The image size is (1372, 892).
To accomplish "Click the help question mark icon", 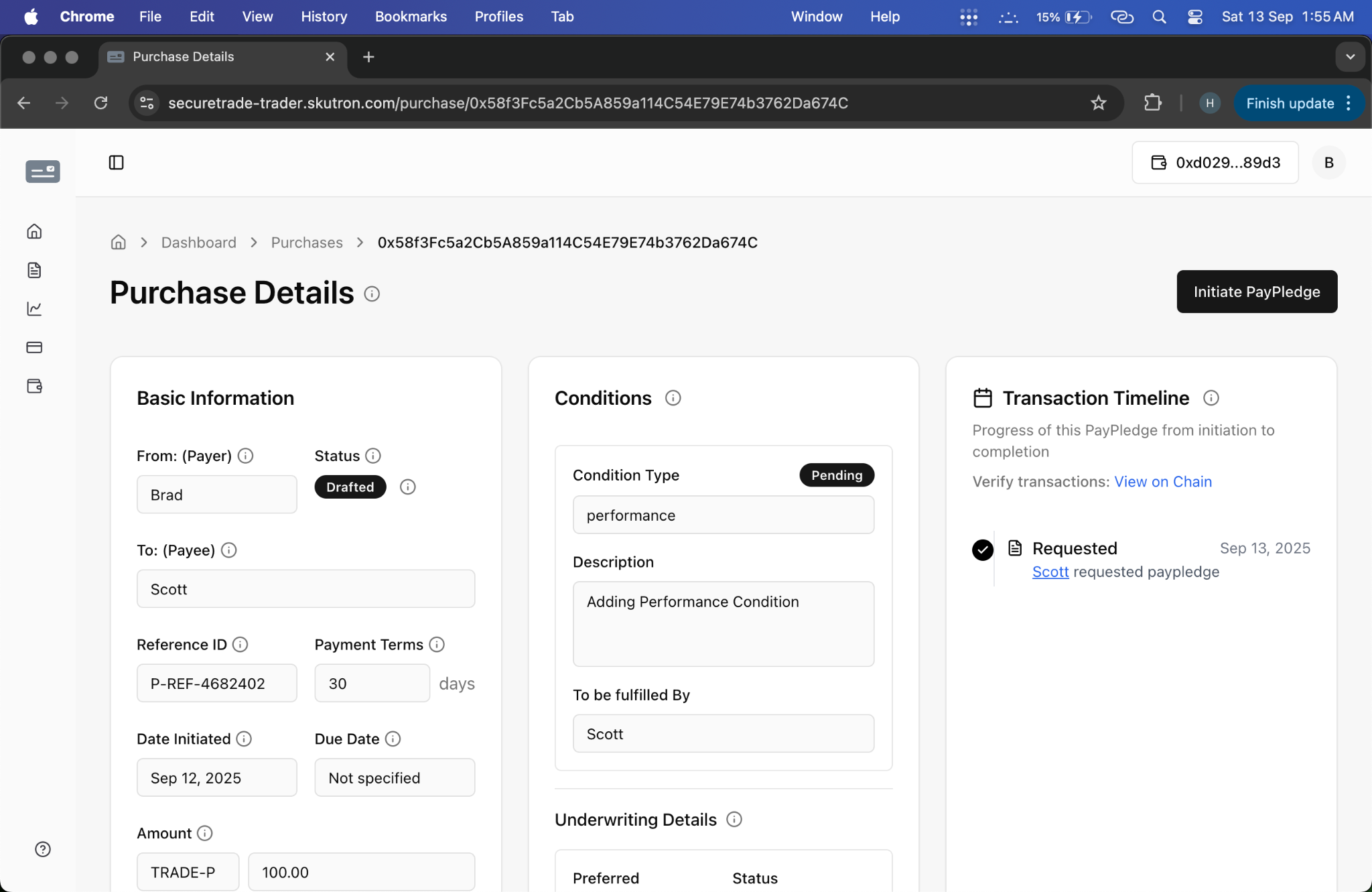I will 43,849.
